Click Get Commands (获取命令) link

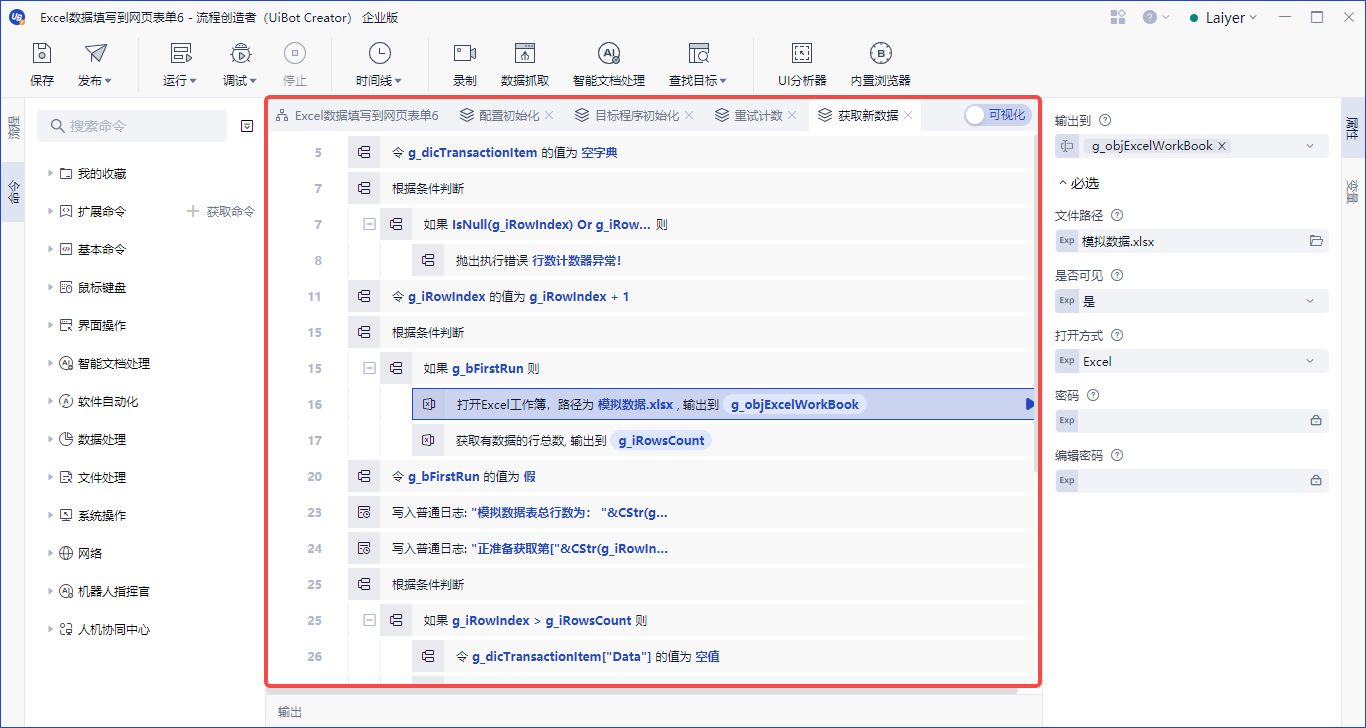pyautogui.click(x=222, y=212)
